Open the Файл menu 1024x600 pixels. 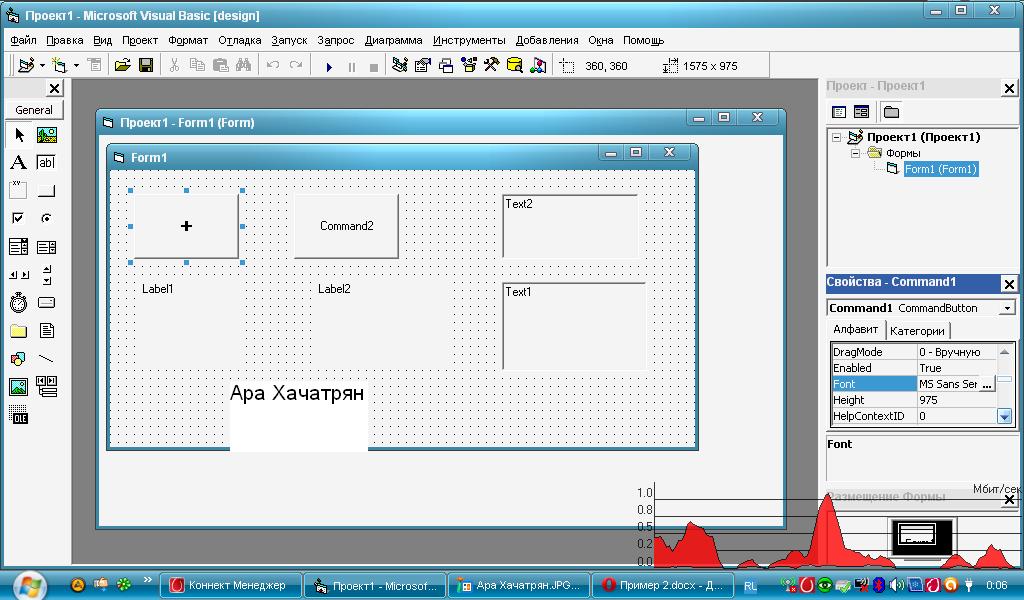24,40
